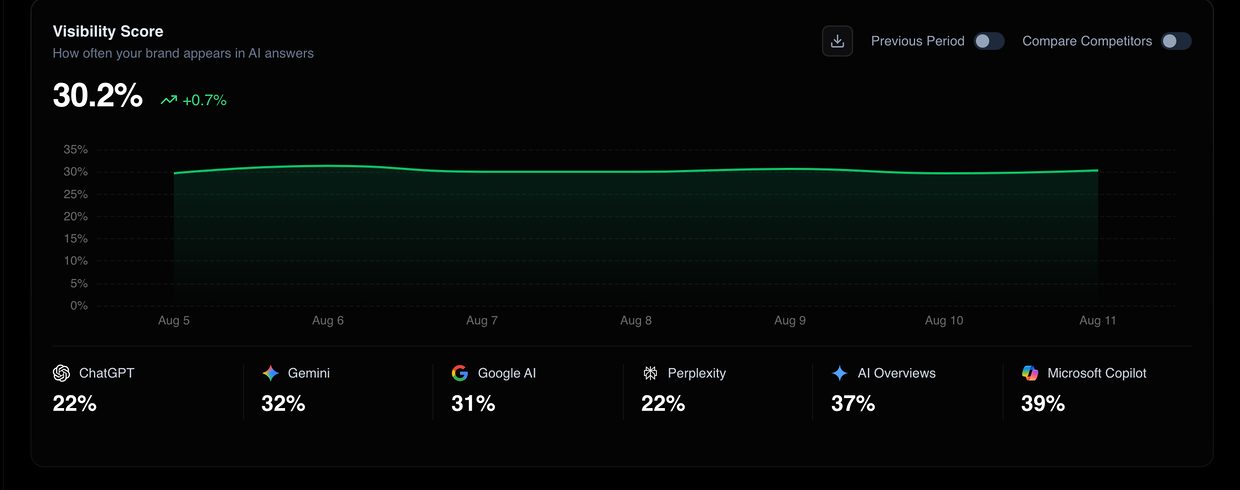Click the Aug 7 axis label
Image resolution: width=1240 pixels, height=490 pixels.
482,321
